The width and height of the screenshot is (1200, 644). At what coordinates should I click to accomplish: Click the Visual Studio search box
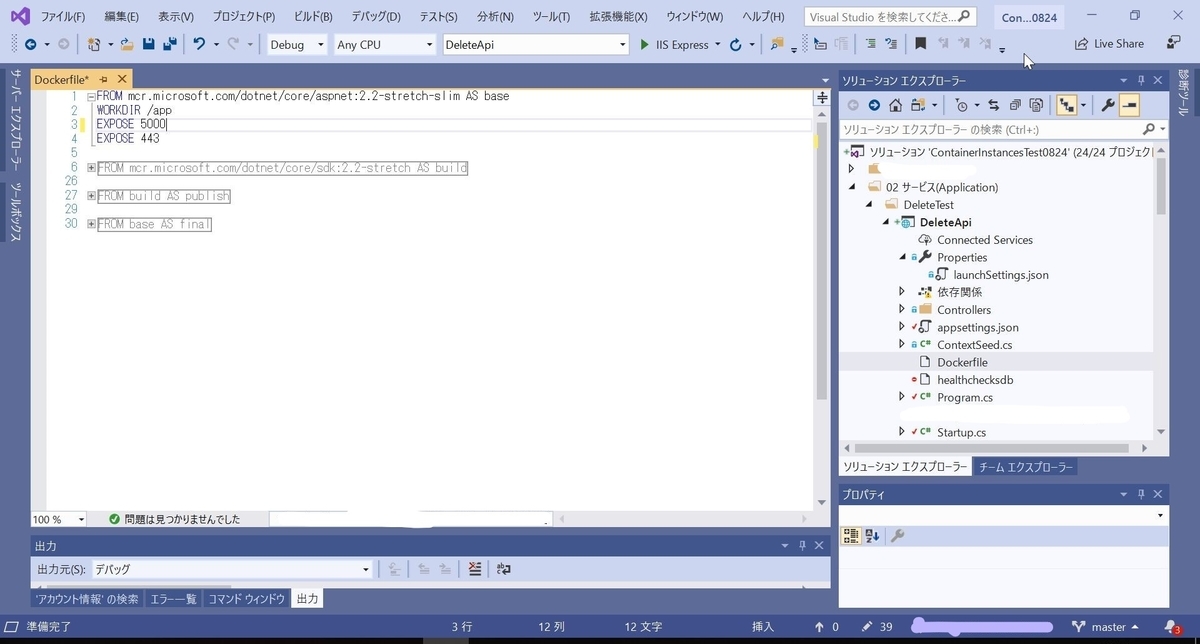point(890,17)
